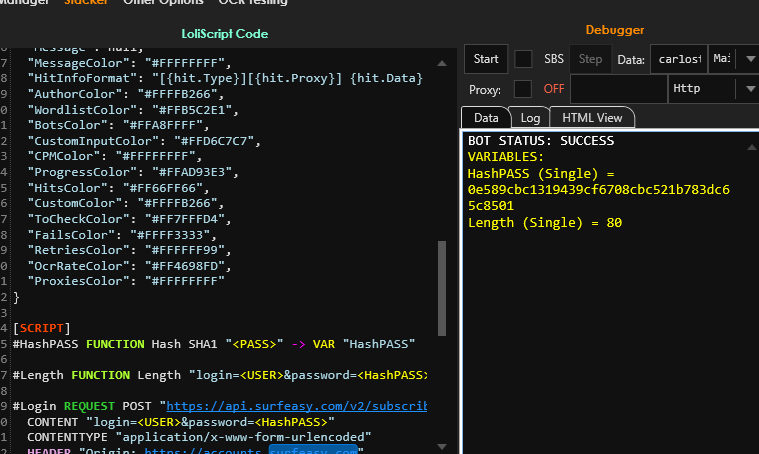Open the OCR Testing tab
Screen dimensions: 759x454
tap(253, 2)
